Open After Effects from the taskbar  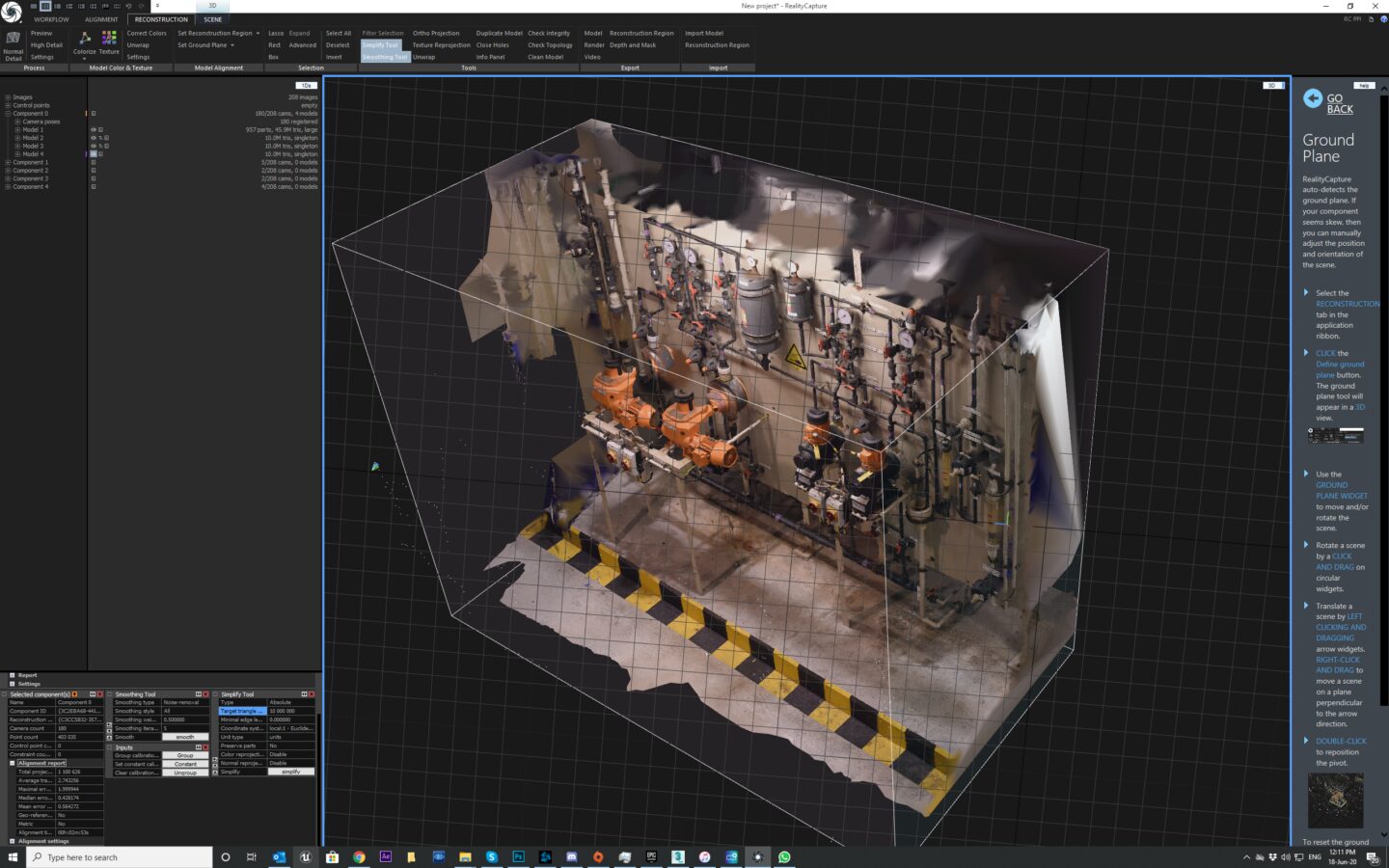(x=386, y=856)
